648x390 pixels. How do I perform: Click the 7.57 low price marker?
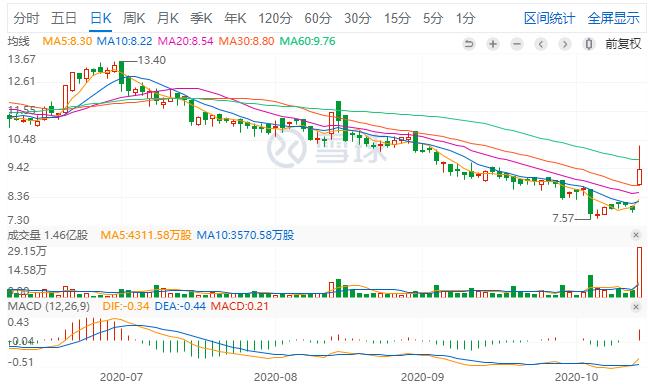click(x=563, y=218)
